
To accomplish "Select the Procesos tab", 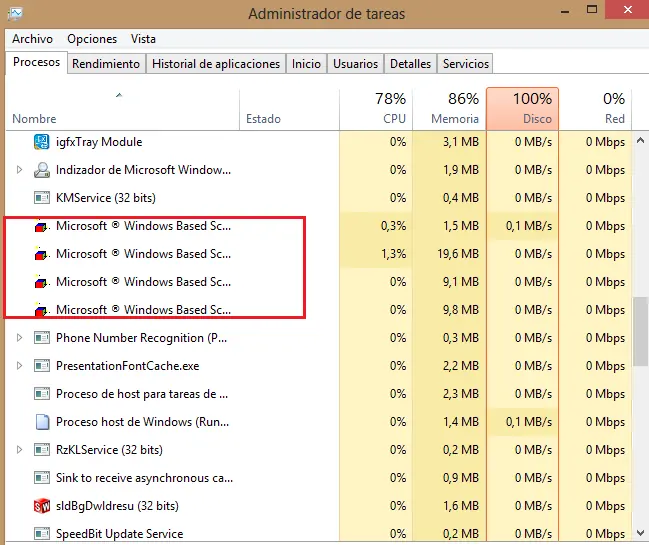I will coord(36,62).
